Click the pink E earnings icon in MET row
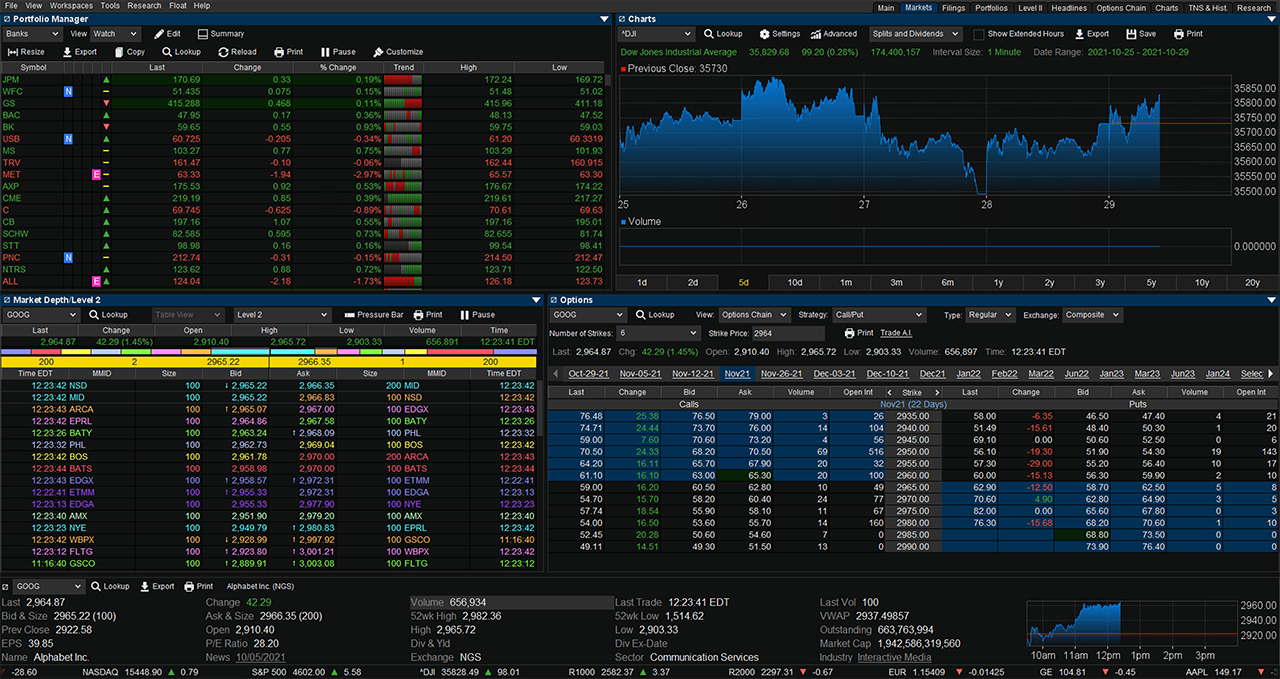The image size is (1280, 679). tap(97, 175)
